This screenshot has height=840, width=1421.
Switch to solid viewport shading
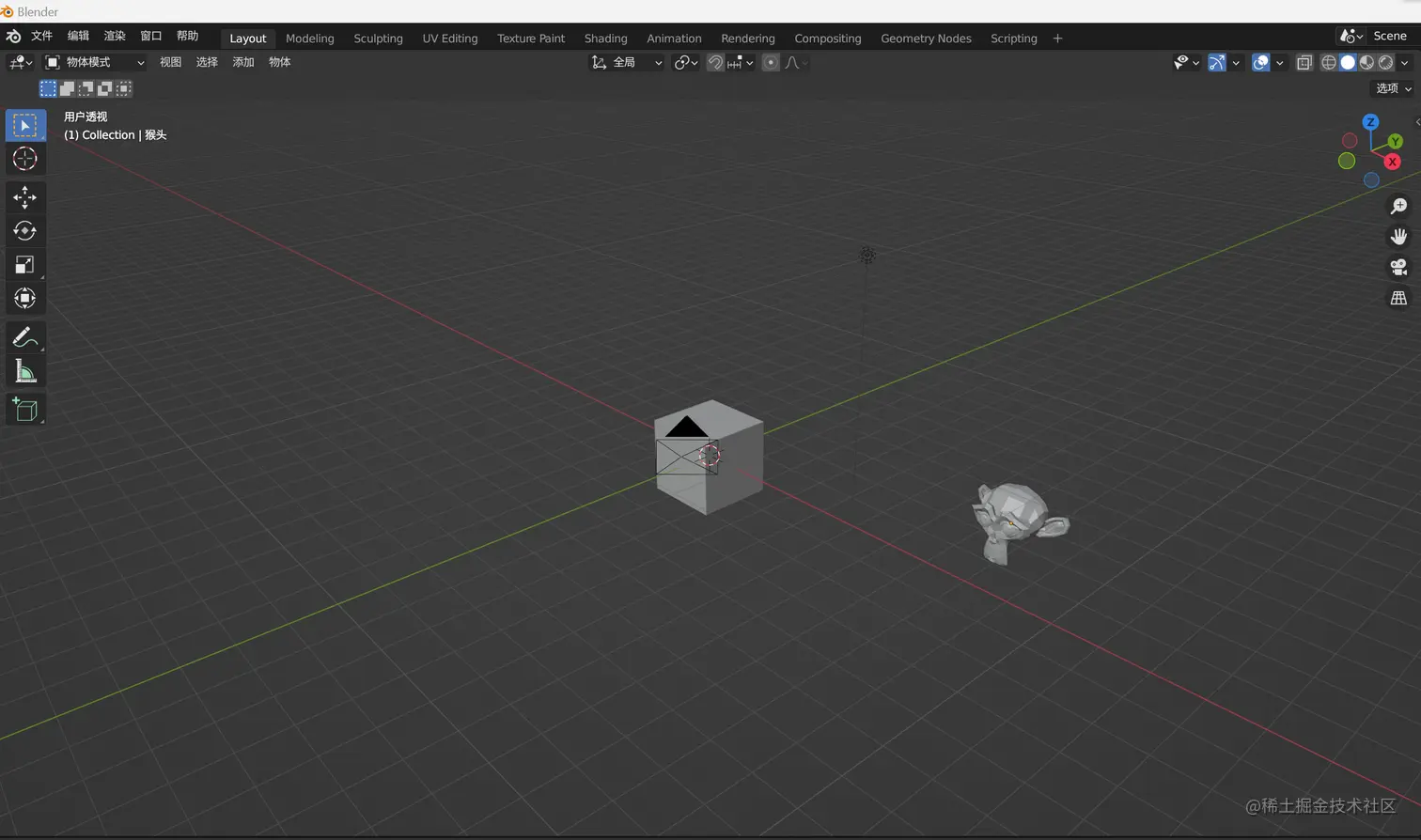tap(1348, 63)
